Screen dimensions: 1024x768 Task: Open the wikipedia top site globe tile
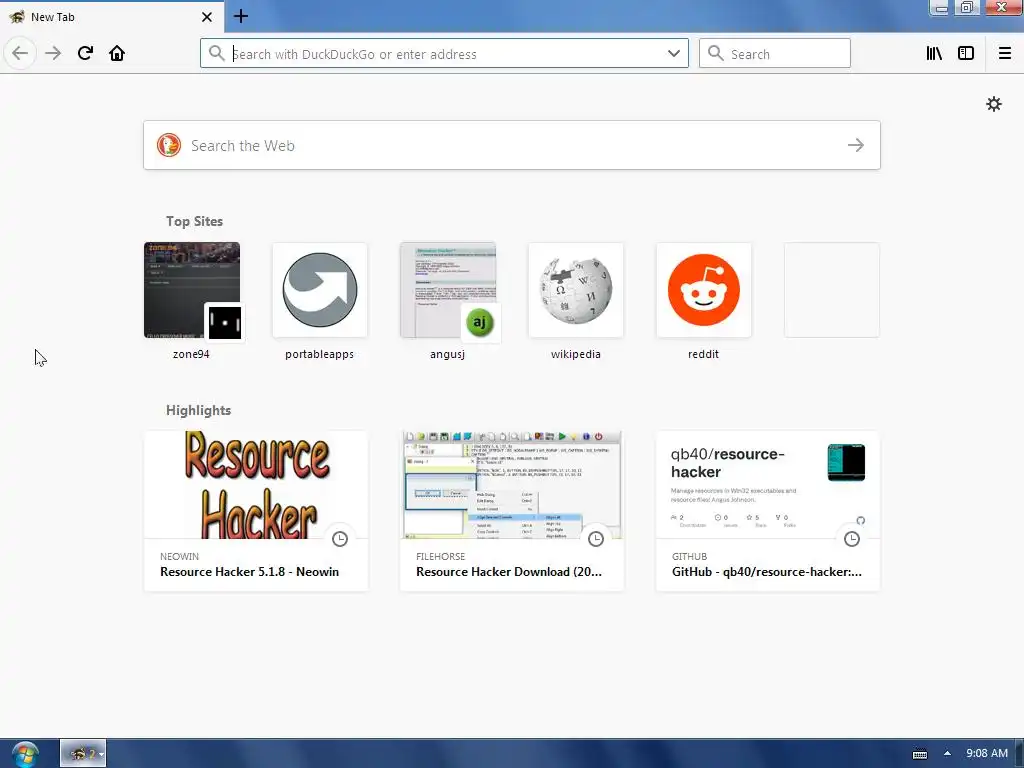[575, 290]
